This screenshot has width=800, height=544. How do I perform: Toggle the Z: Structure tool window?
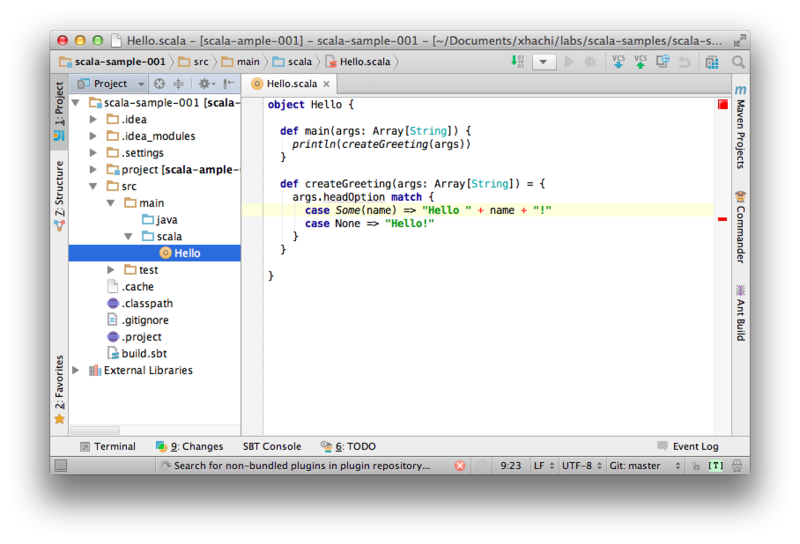60,196
